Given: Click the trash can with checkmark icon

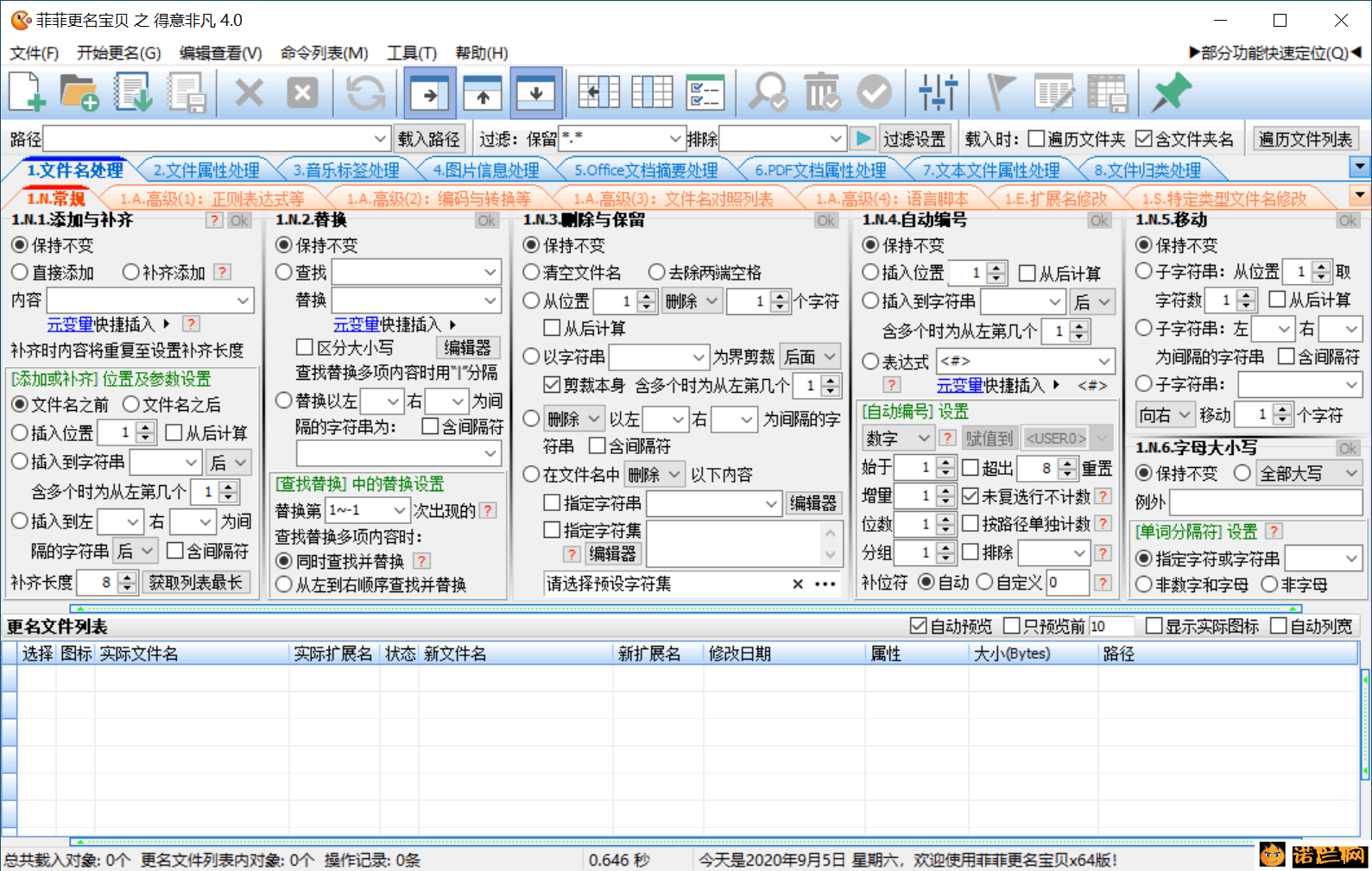Looking at the screenshot, I should pos(821,92).
